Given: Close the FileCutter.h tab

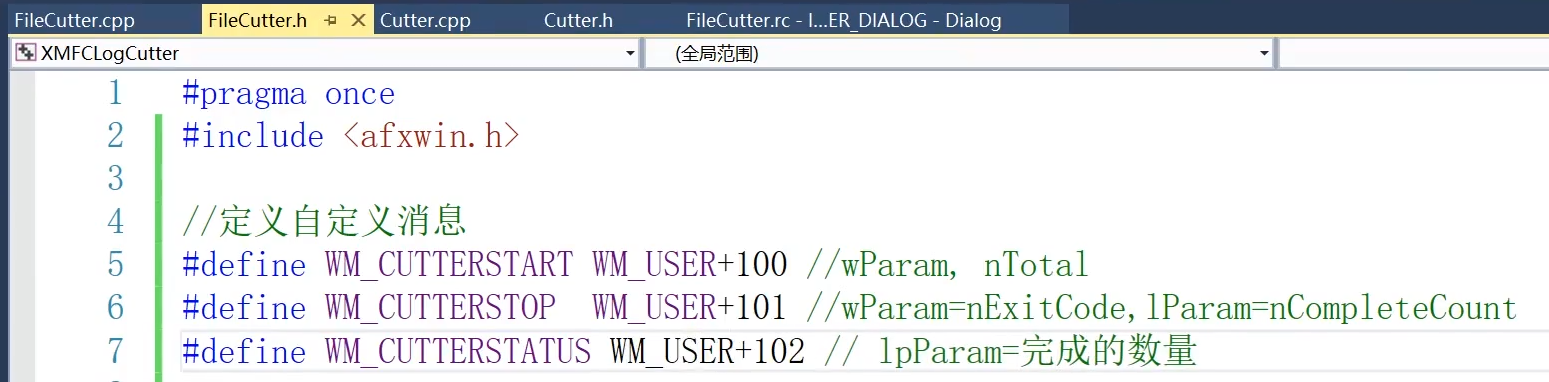Looking at the screenshot, I should coord(359,20).
